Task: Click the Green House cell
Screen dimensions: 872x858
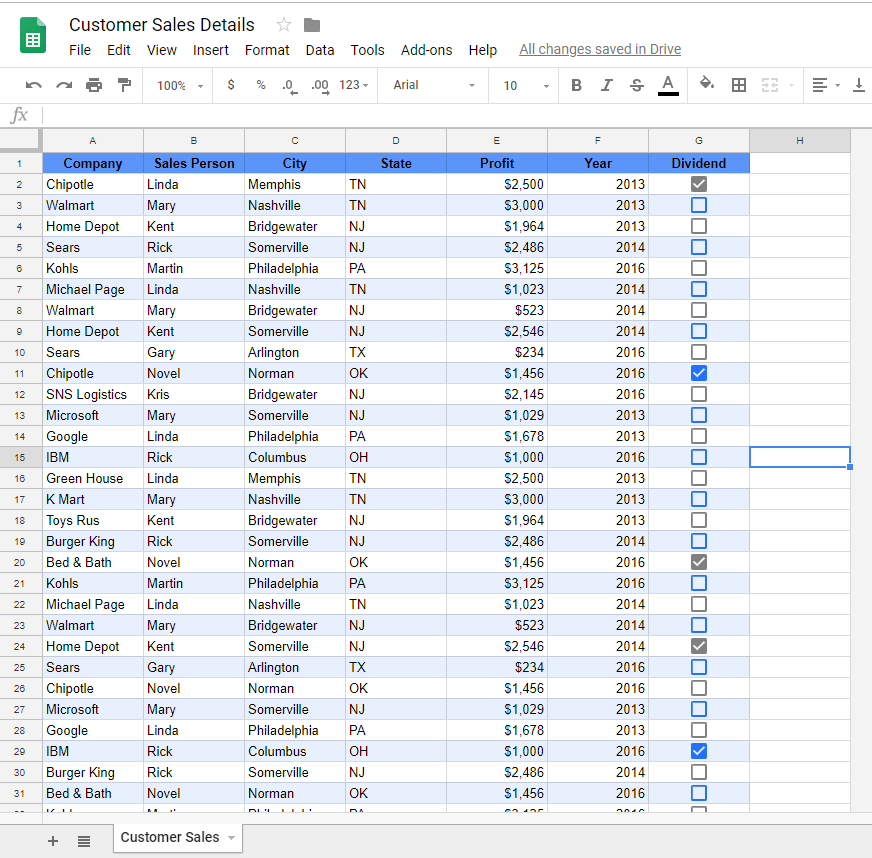Action: tap(93, 478)
